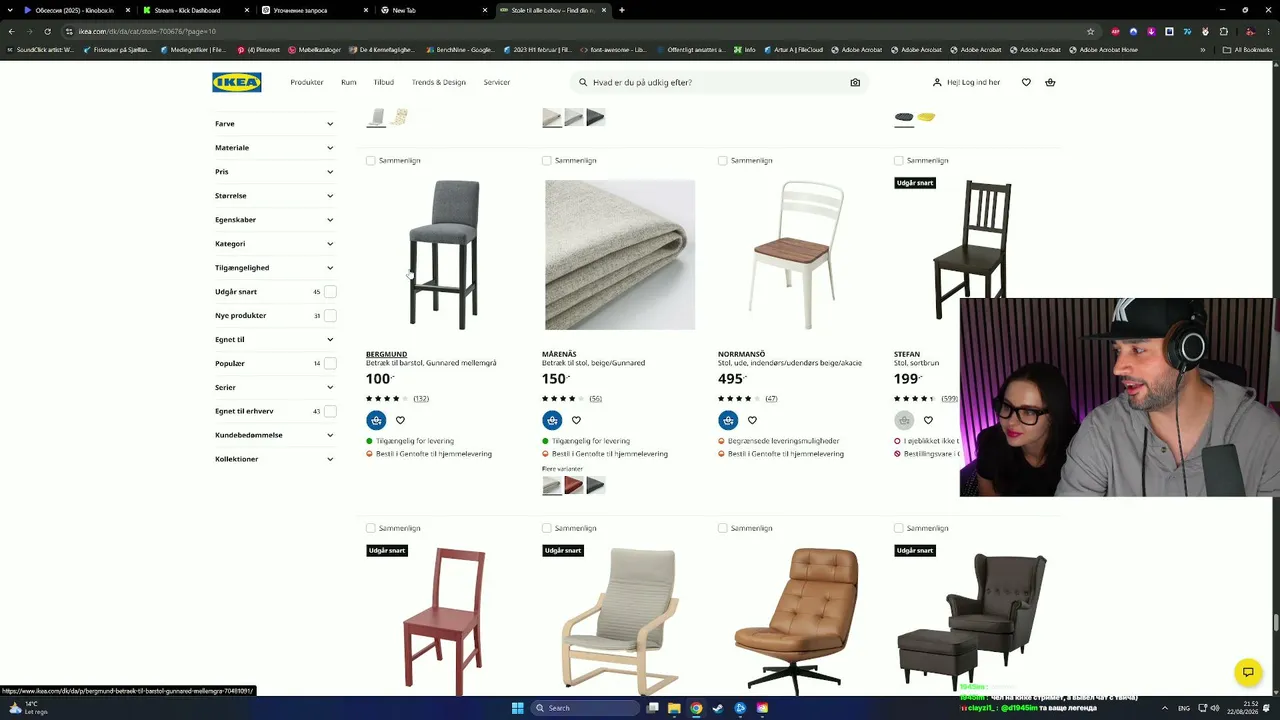Open the Pinterest bookmark
Viewport: 1280px width, 720px height.
coord(259,50)
